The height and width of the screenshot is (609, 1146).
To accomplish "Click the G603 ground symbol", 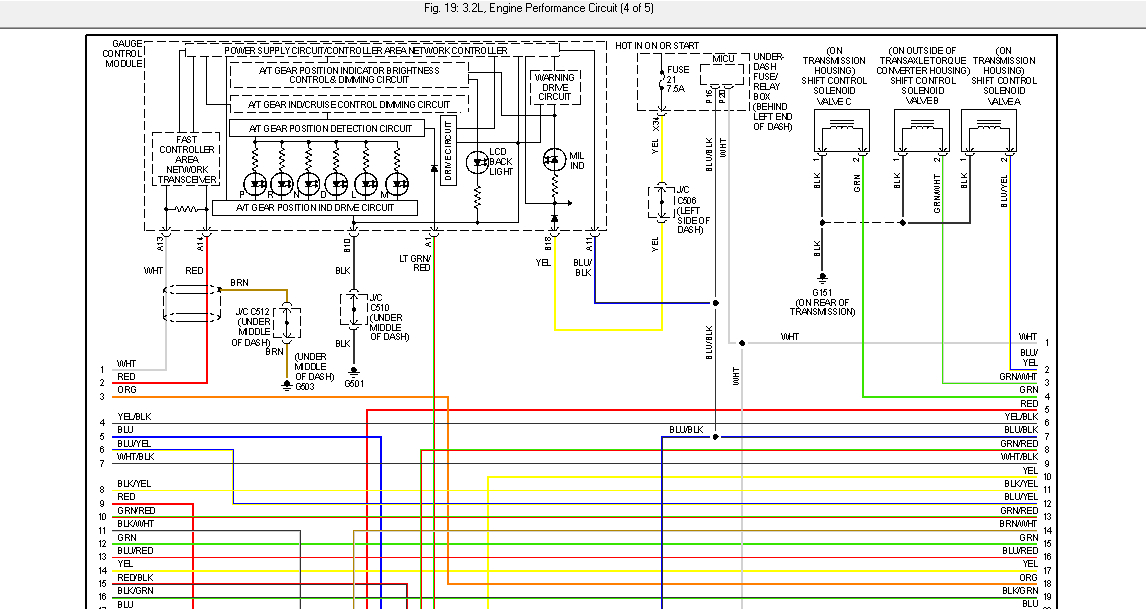I will click(287, 385).
